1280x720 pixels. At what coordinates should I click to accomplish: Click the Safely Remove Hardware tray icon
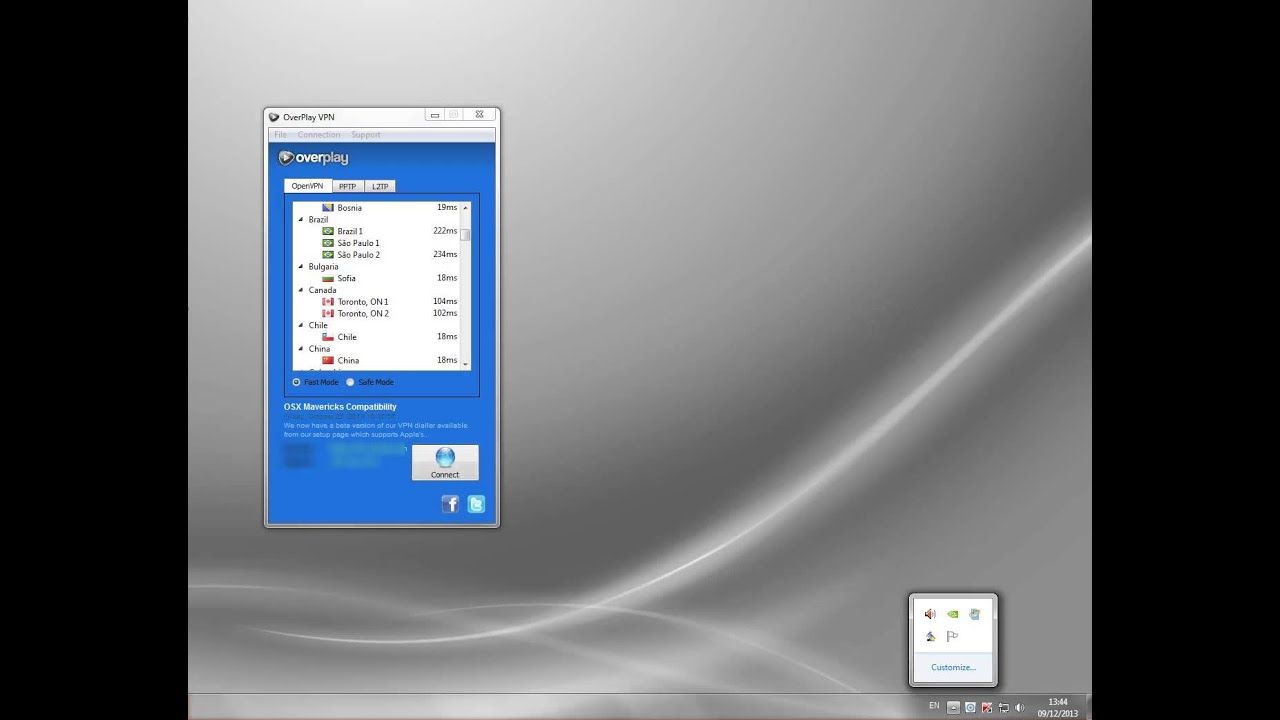click(x=930, y=636)
